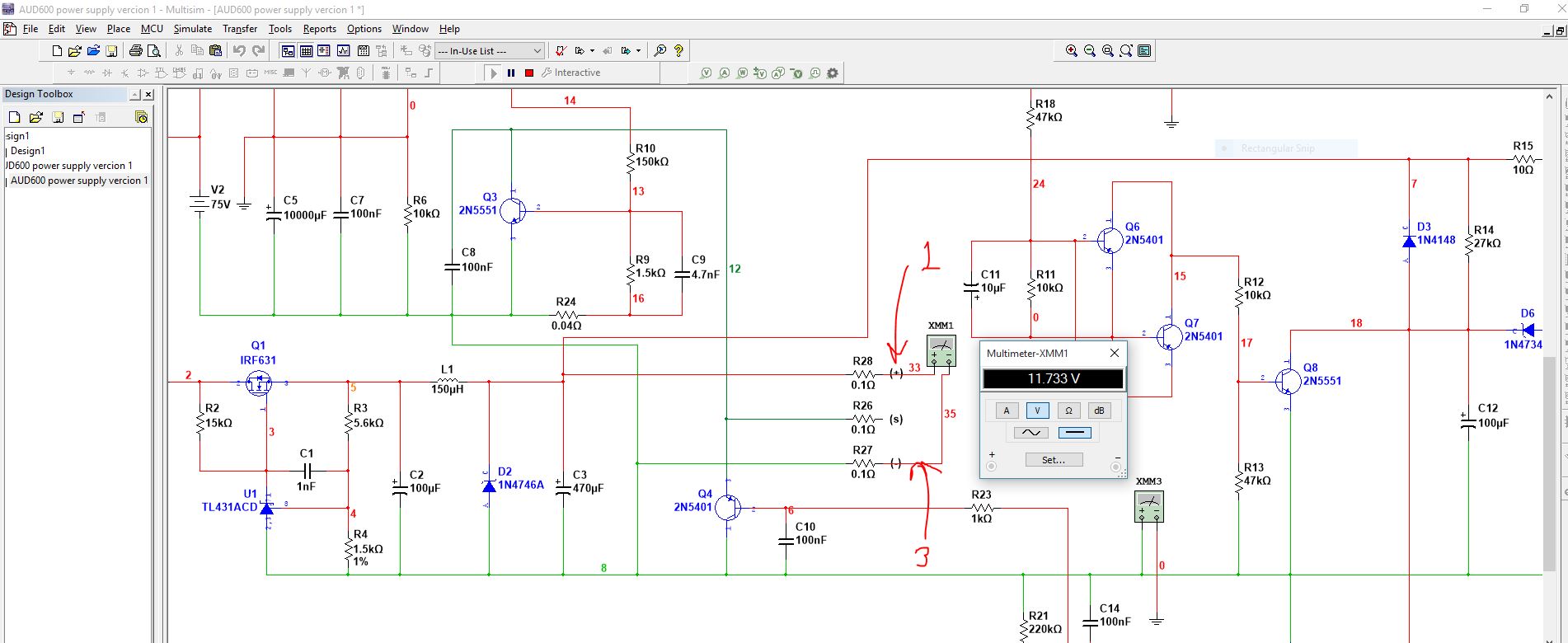This screenshot has width=1568, height=643.
Task: Open the Find examples magnifier icon
Action: [x=660, y=51]
